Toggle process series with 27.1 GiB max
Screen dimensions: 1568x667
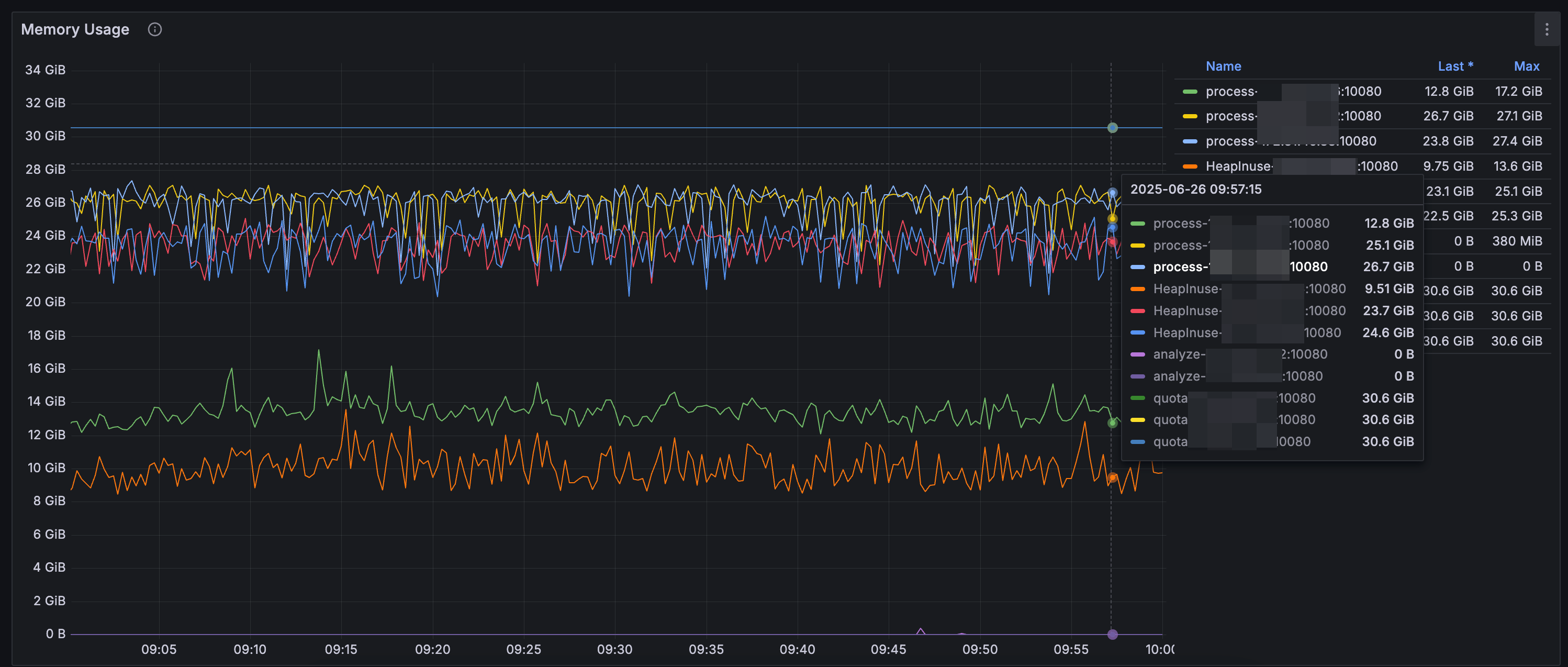pyautogui.click(x=1231, y=116)
